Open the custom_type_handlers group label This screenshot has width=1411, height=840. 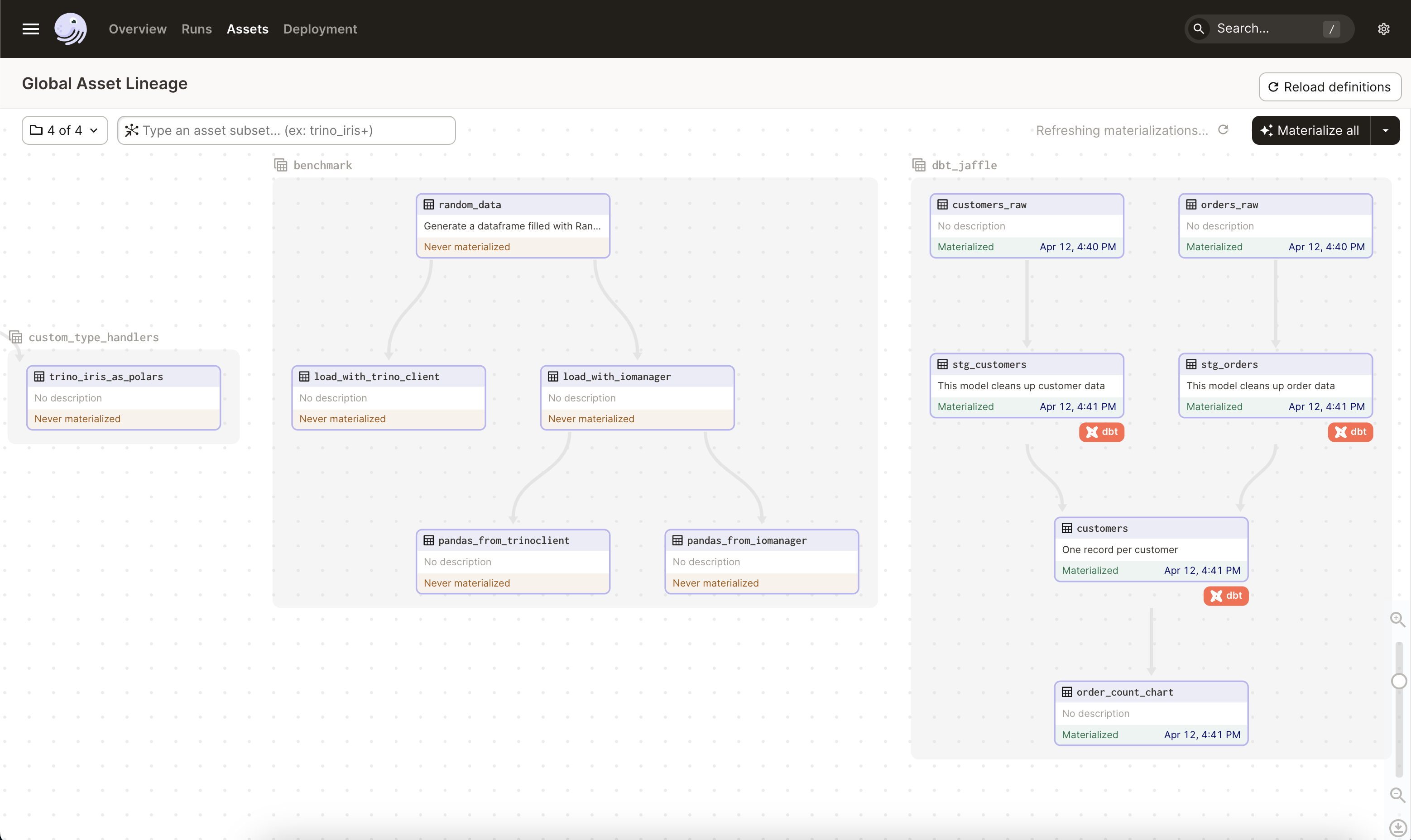[93, 337]
